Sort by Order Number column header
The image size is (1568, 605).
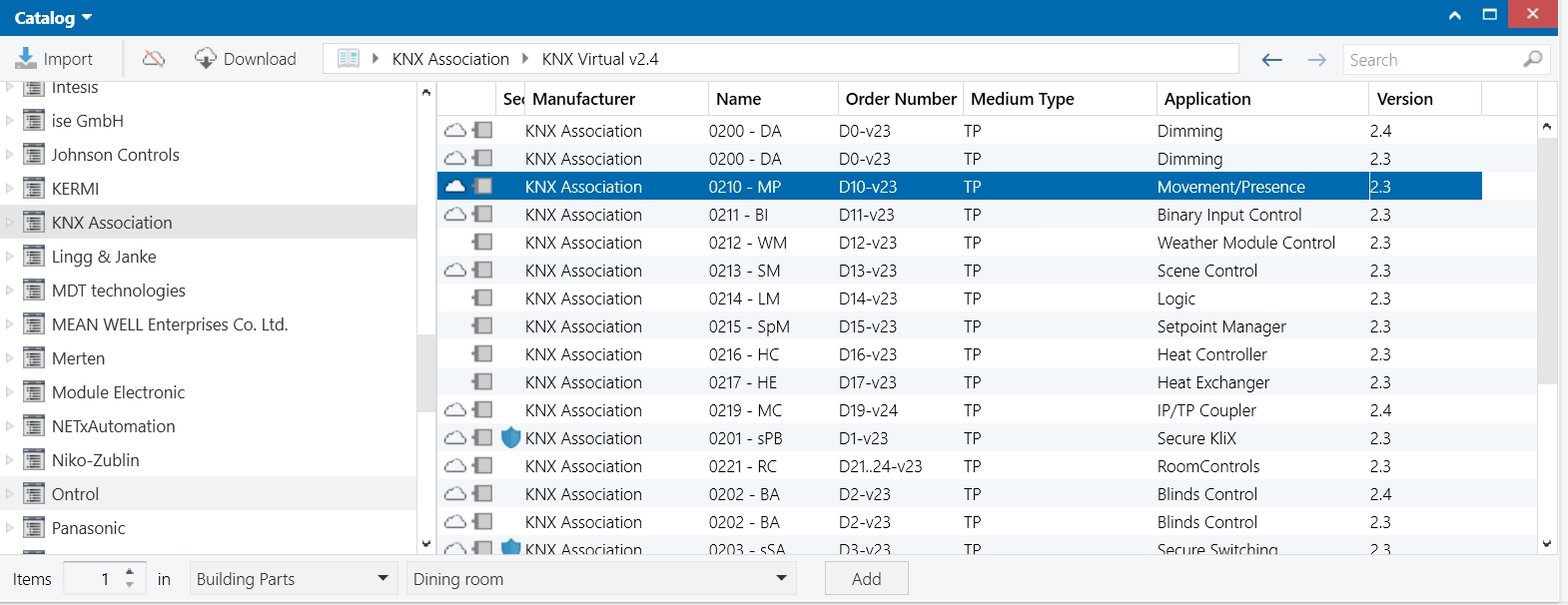(901, 99)
